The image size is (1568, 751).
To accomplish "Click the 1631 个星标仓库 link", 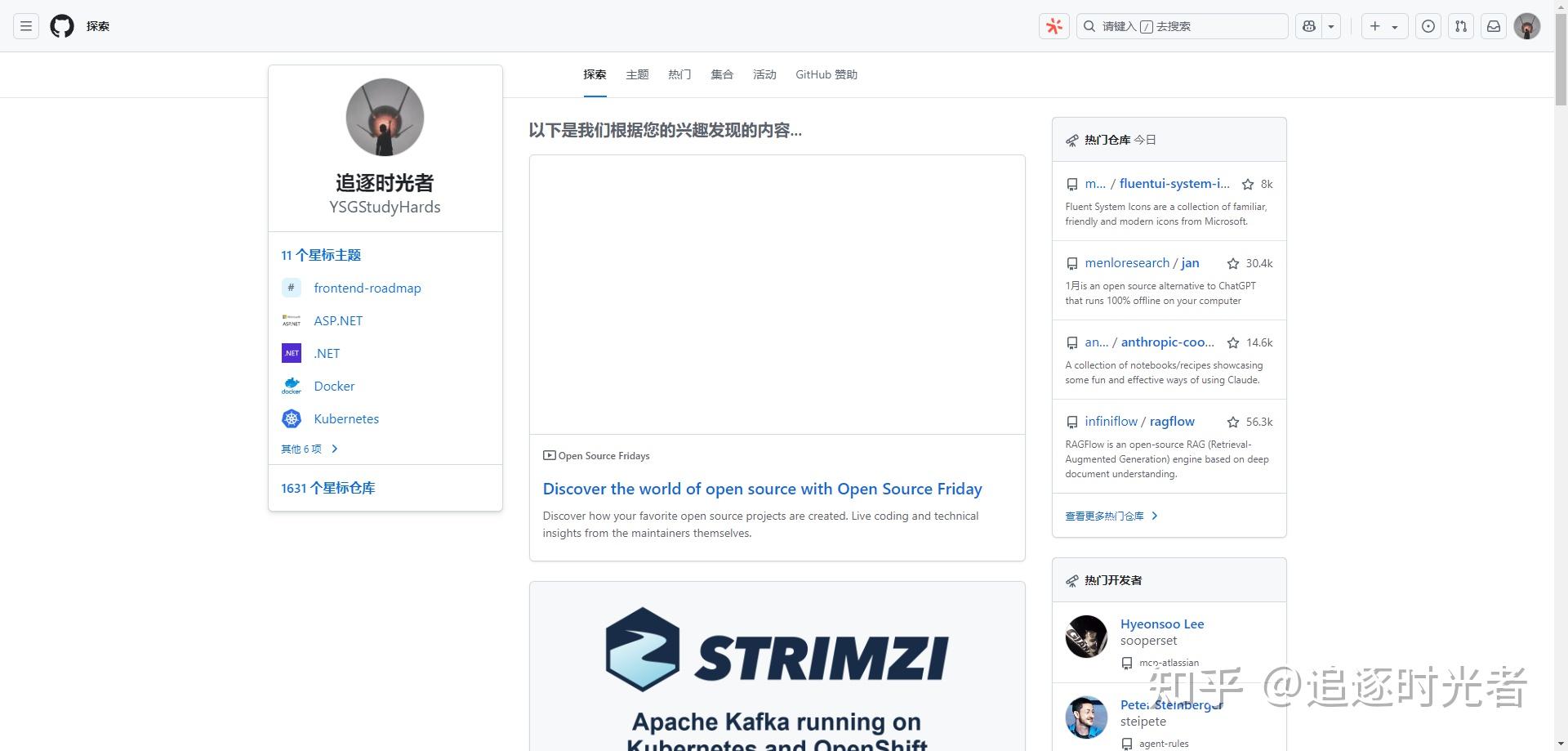I will pyautogui.click(x=327, y=487).
